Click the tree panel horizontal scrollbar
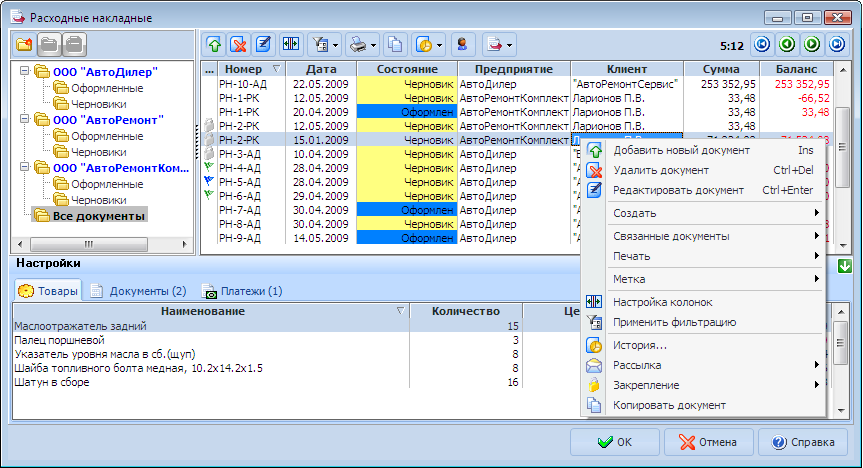The width and height of the screenshot is (863, 468). pos(88,245)
